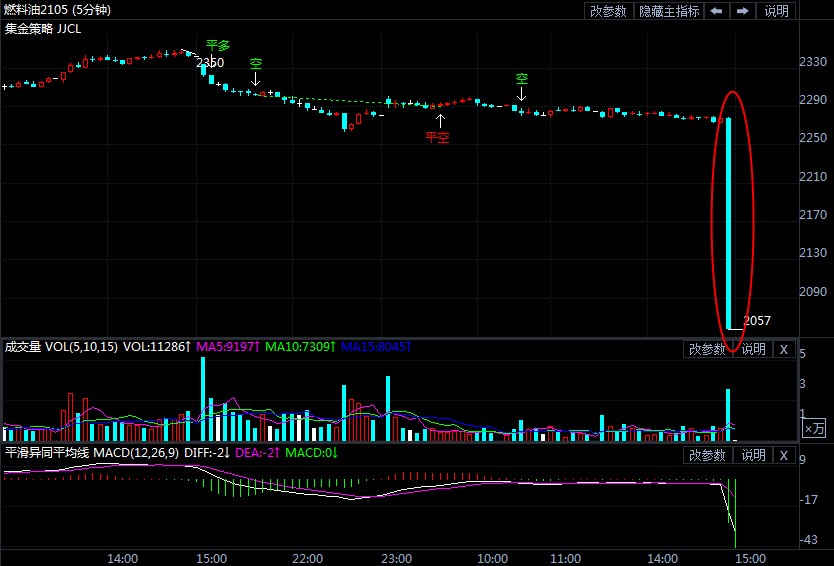834x566 pixels.
Task: Open 改参数 for the main chart
Action: pos(608,11)
